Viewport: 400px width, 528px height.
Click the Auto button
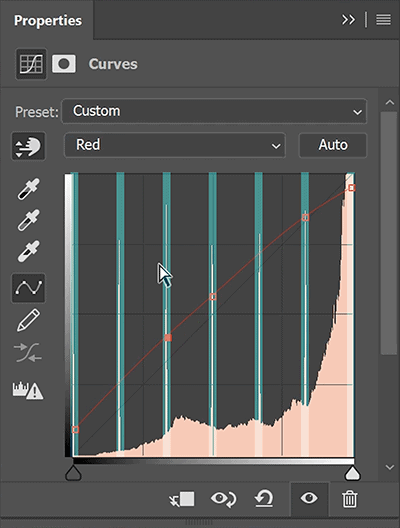pos(333,145)
